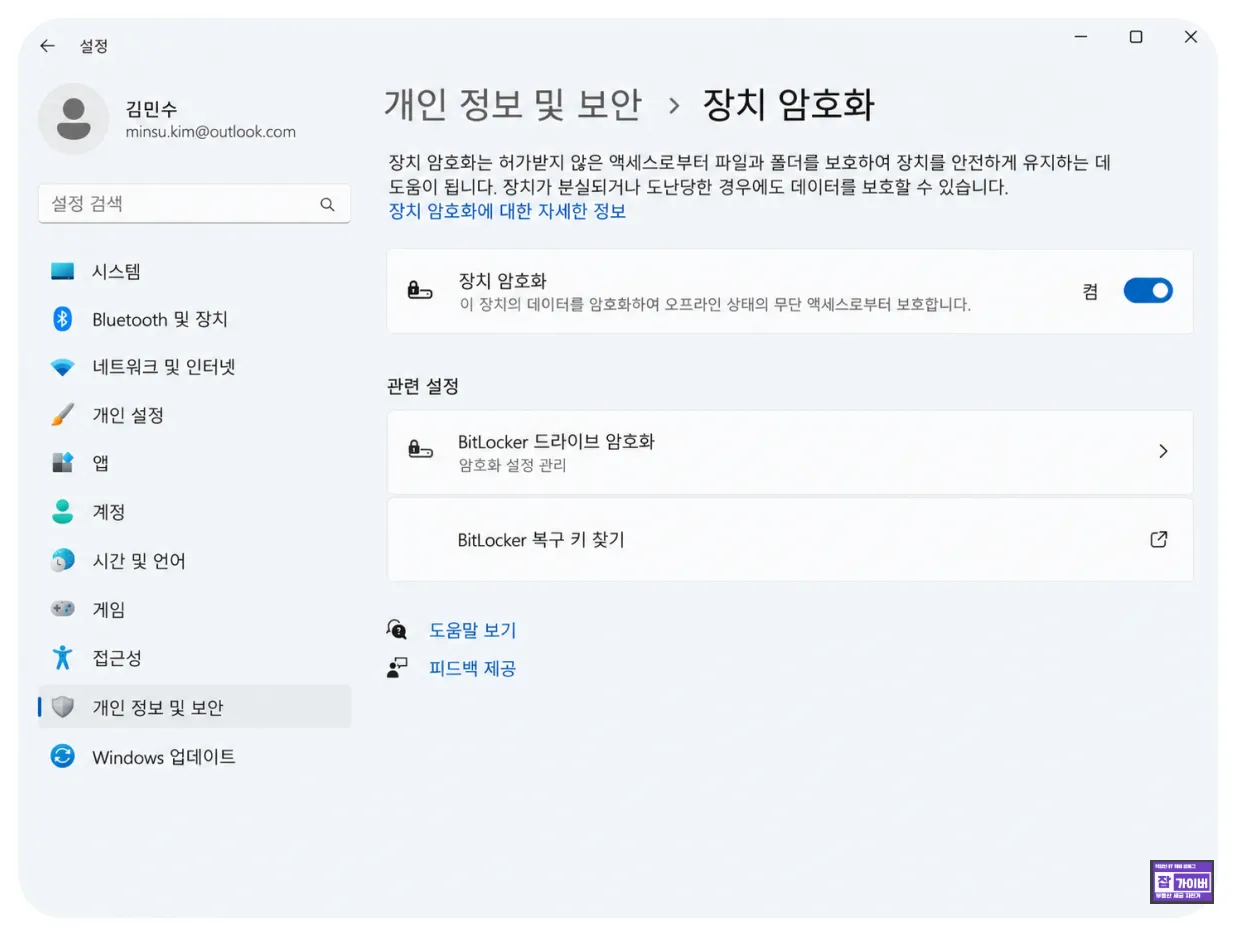1236x936 pixels.
Task: Open 장치 암호화에 대한 자세한 정보 link
Action: point(507,211)
